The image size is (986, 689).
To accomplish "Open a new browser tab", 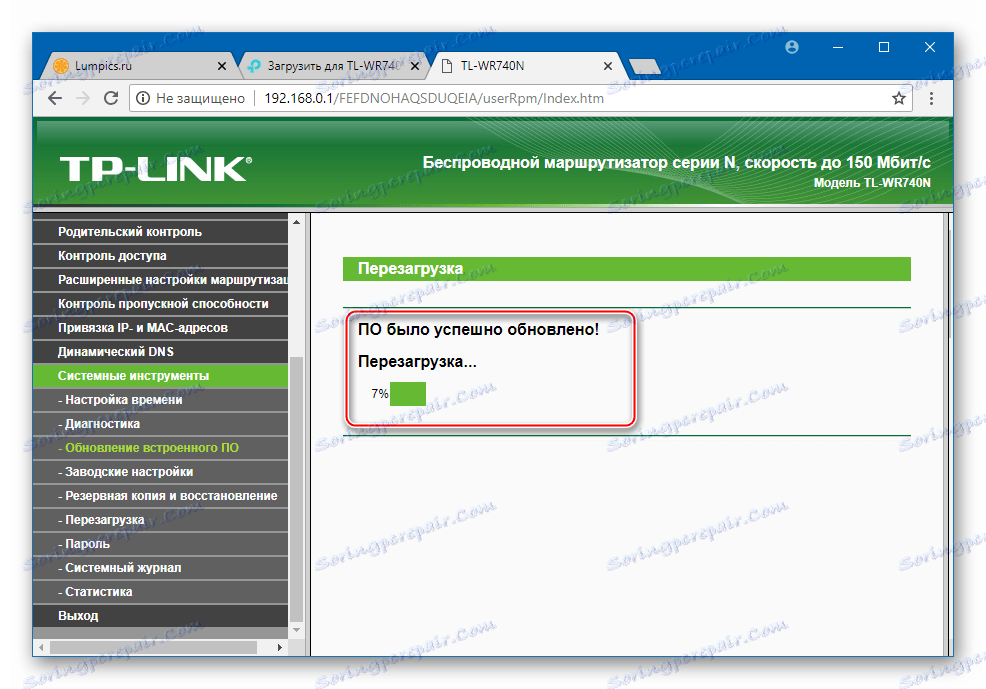I will [644, 66].
